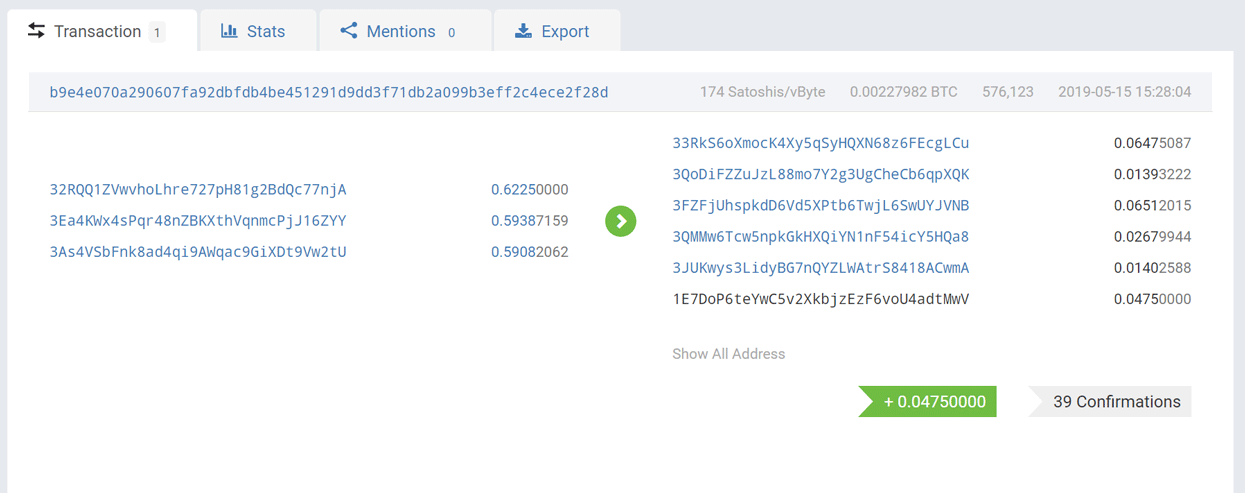This screenshot has width=1245, height=493.
Task: Open input address 3Ea4KWx4sPqr48nZBKXthVqnmcPjJ16ZYY
Action: (198, 221)
